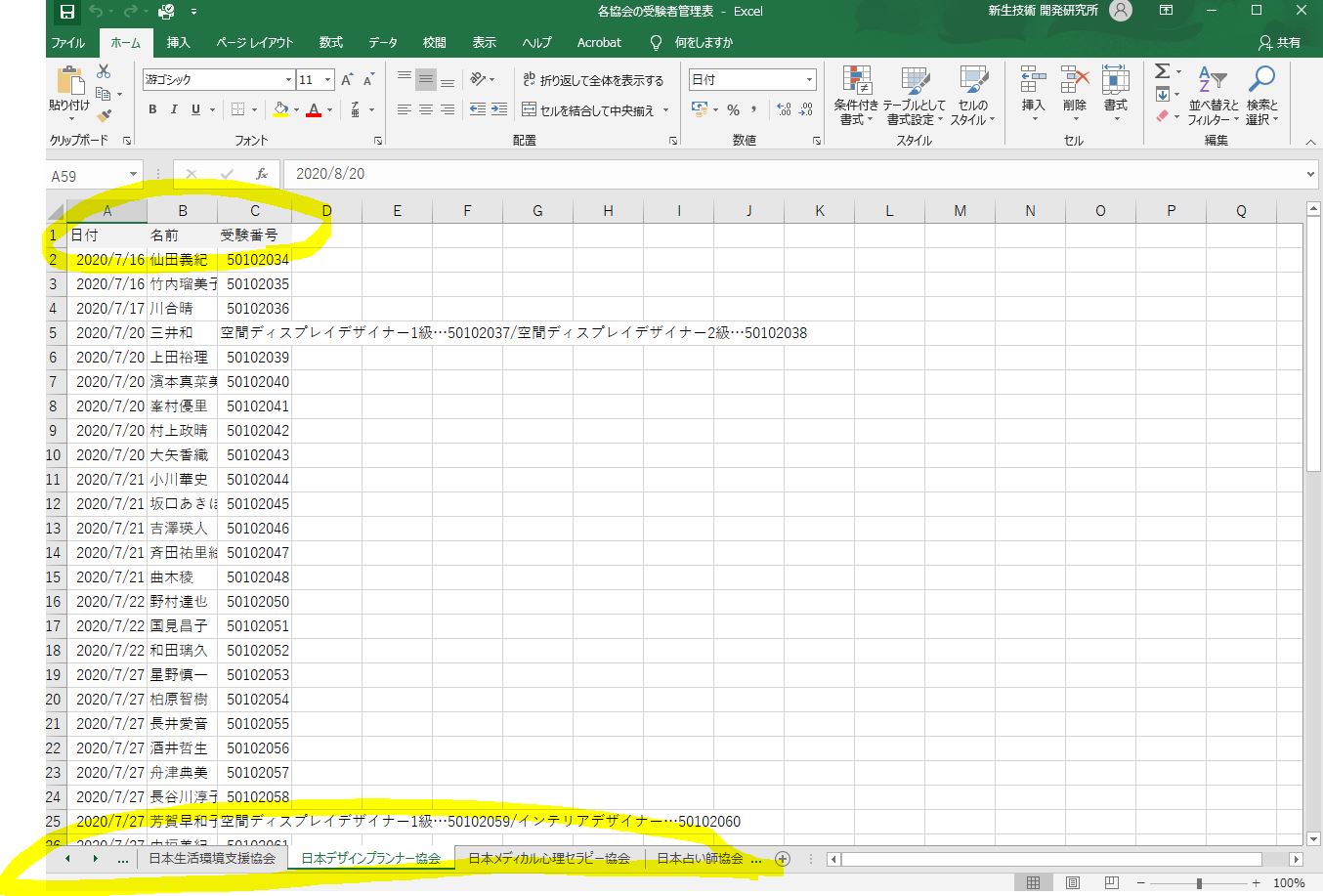Expand the font name dropdown
Viewport: 1323px width, 896px height.
pyautogui.click(x=288, y=80)
